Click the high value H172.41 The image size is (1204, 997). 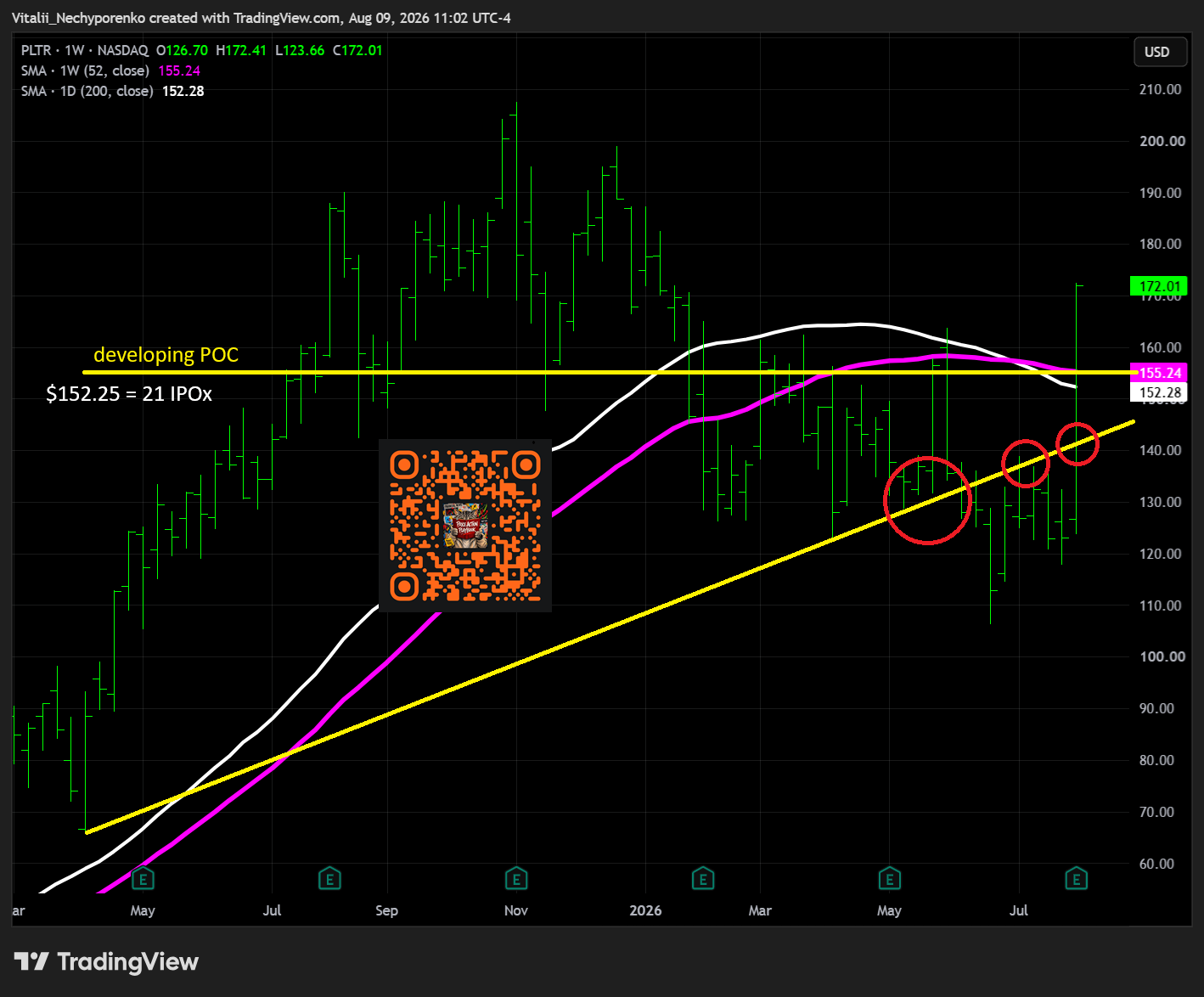[x=241, y=50]
